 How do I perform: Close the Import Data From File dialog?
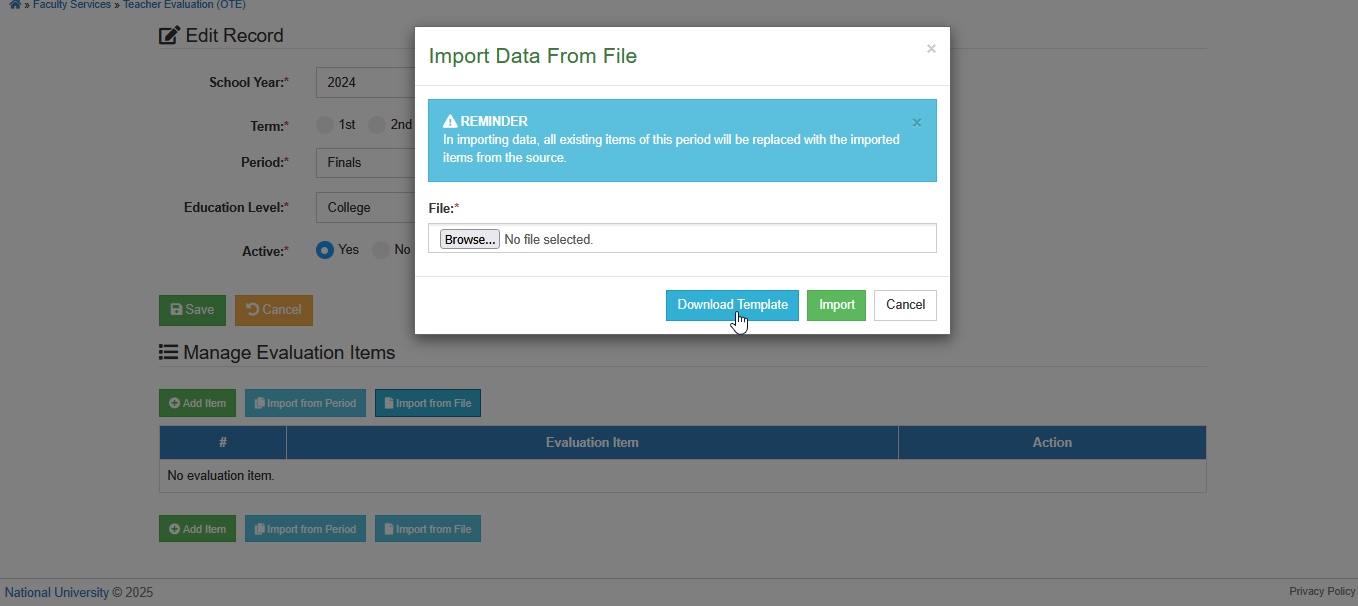point(931,48)
